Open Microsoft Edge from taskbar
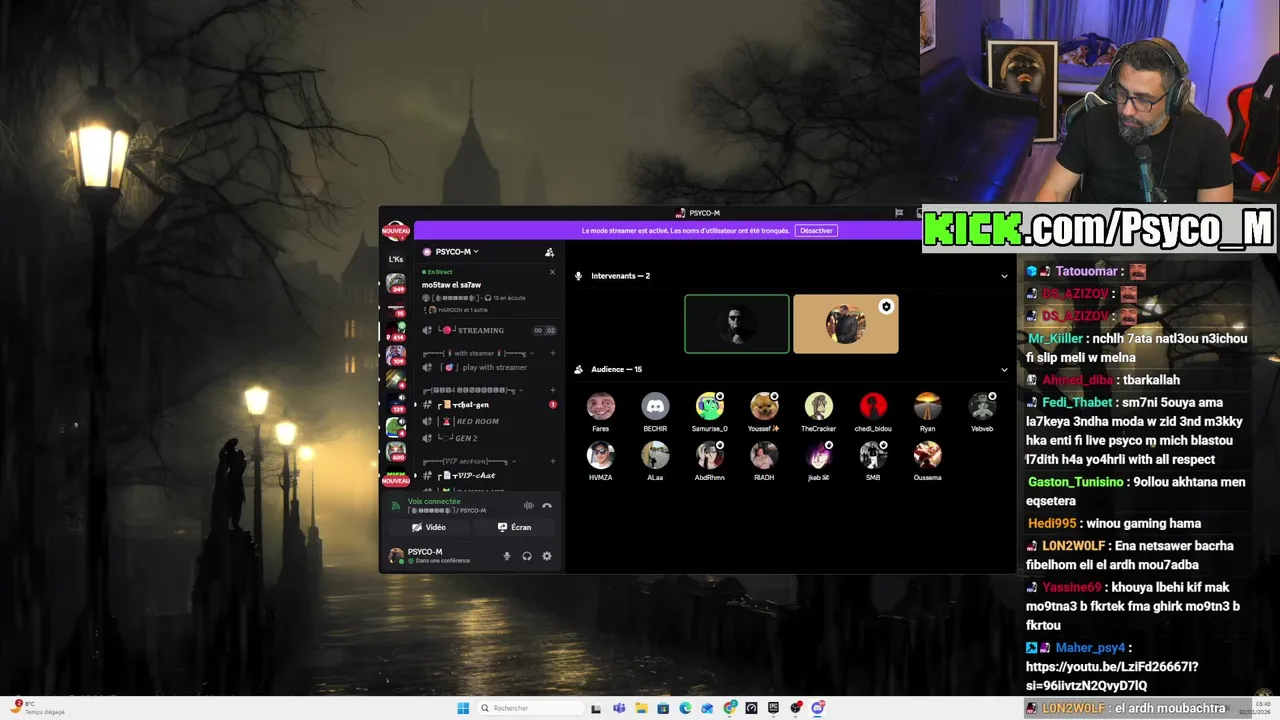1280x720 pixels. (685, 708)
